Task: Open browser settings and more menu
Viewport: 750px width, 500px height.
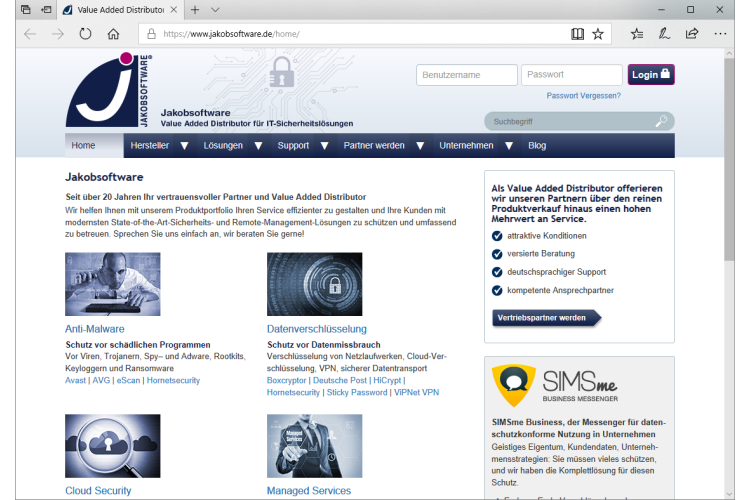Action: (x=720, y=33)
